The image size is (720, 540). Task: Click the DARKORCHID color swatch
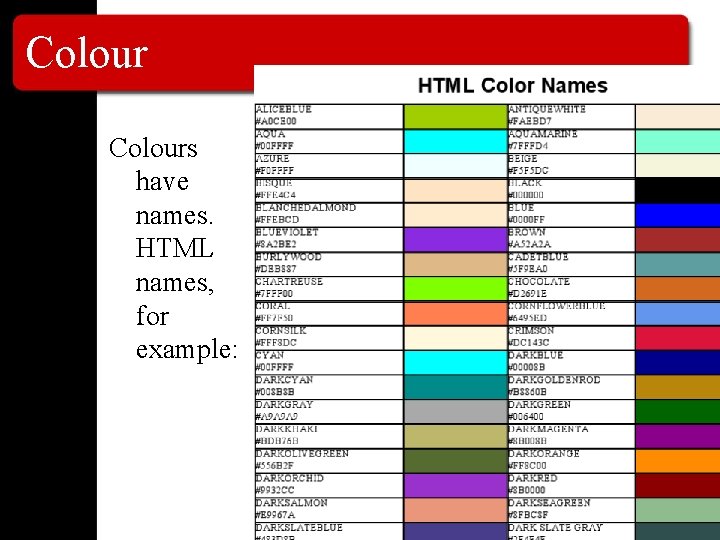(x=456, y=486)
